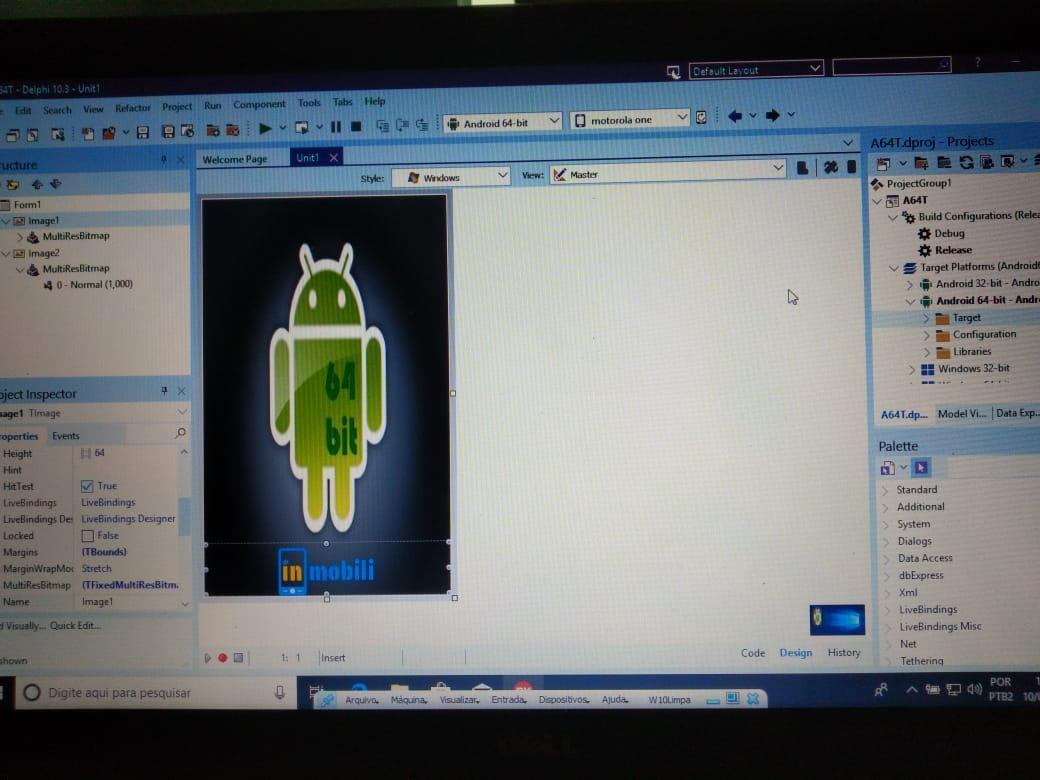1040x780 pixels.
Task: Open the Component menu
Action: 259,104
